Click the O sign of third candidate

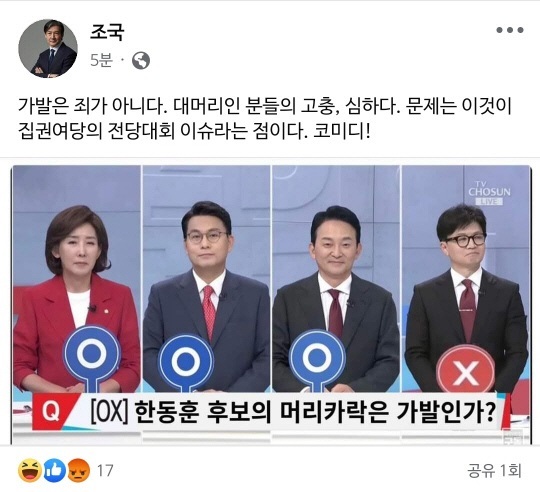[x=316, y=360]
